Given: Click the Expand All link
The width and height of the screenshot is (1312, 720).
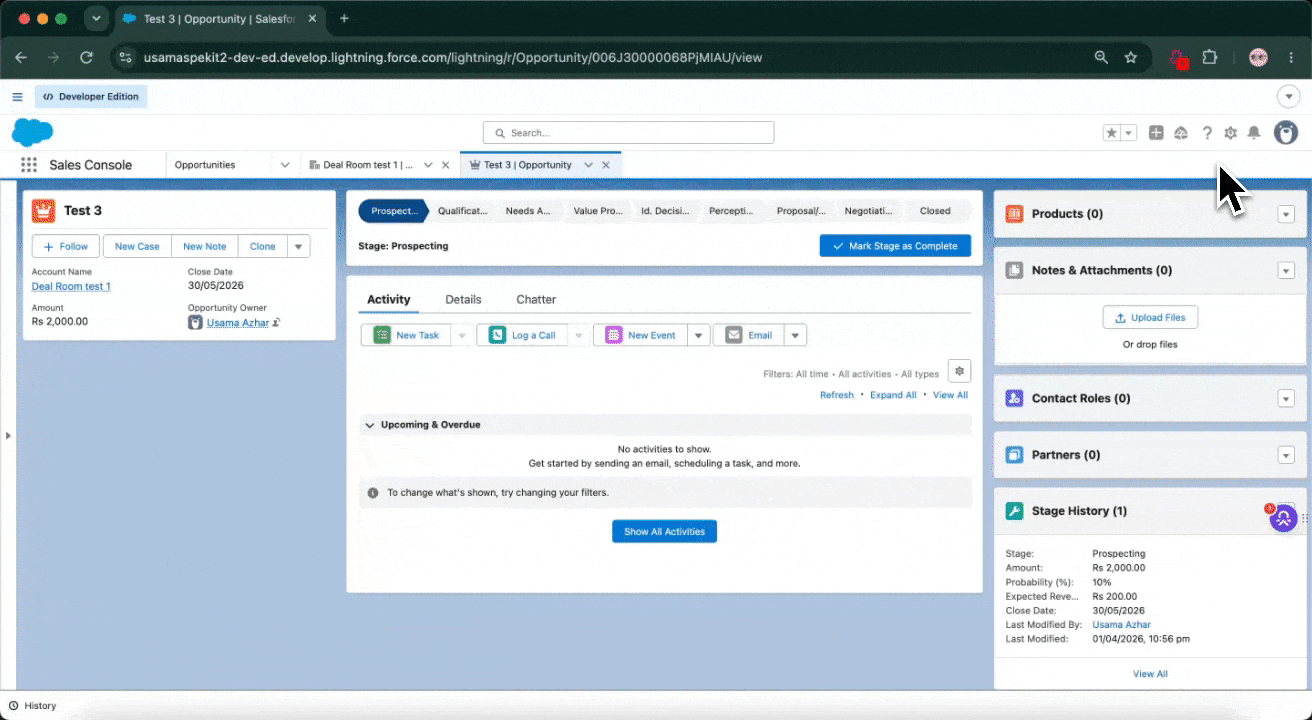Looking at the screenshot, I should tap(893, 395).
